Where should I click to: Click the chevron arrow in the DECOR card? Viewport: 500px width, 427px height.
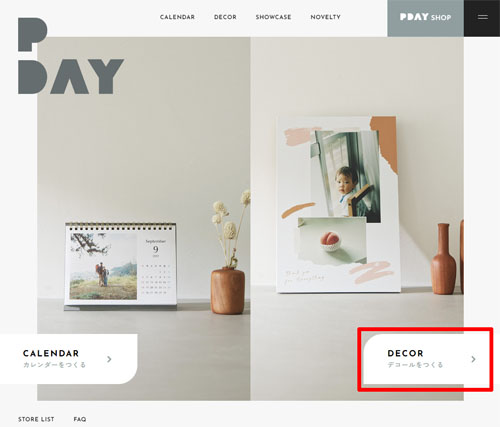(x=473, y=359)
